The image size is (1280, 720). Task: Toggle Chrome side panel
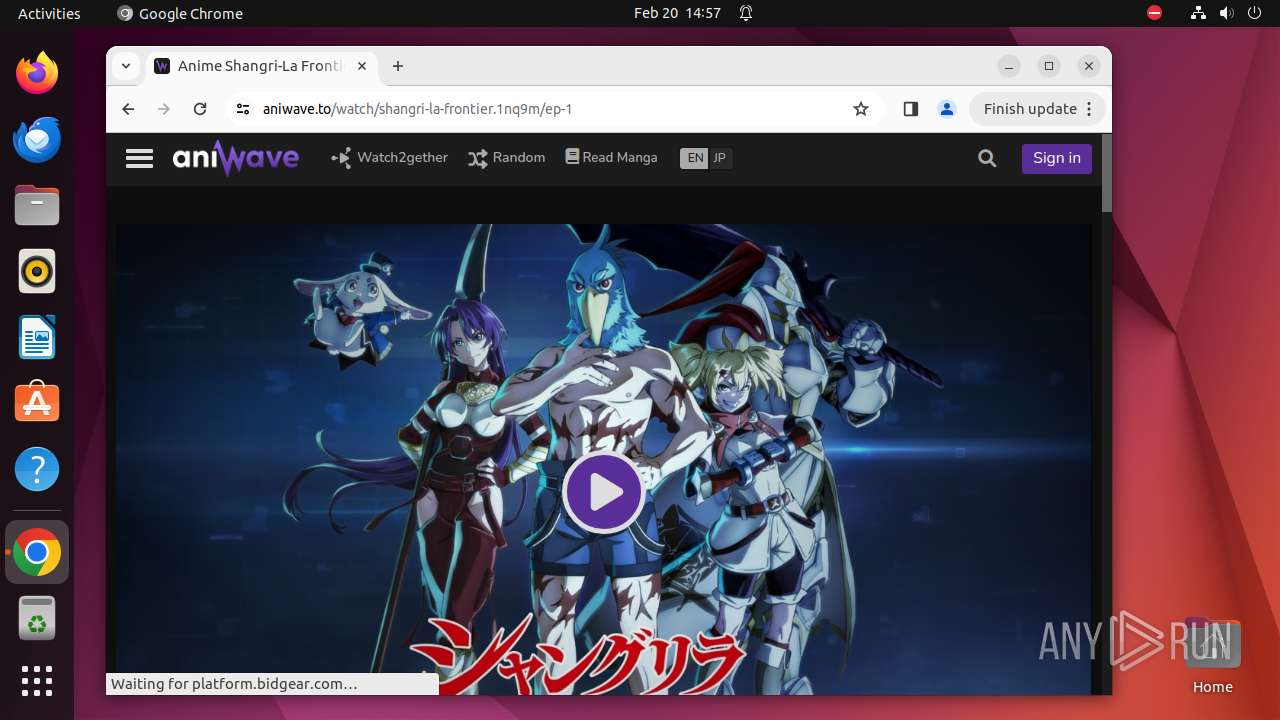(910, 109)
